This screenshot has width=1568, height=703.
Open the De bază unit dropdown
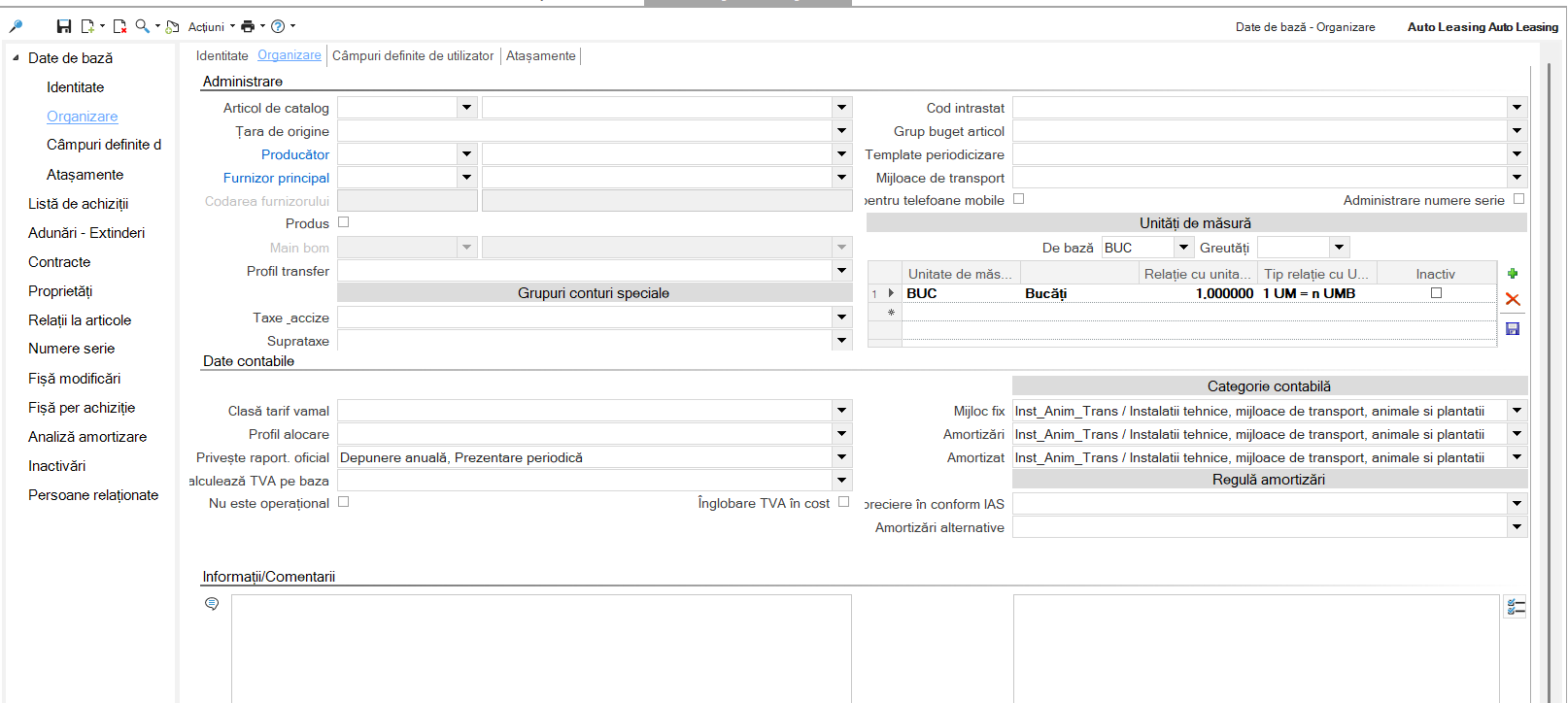click(1183, 248)
